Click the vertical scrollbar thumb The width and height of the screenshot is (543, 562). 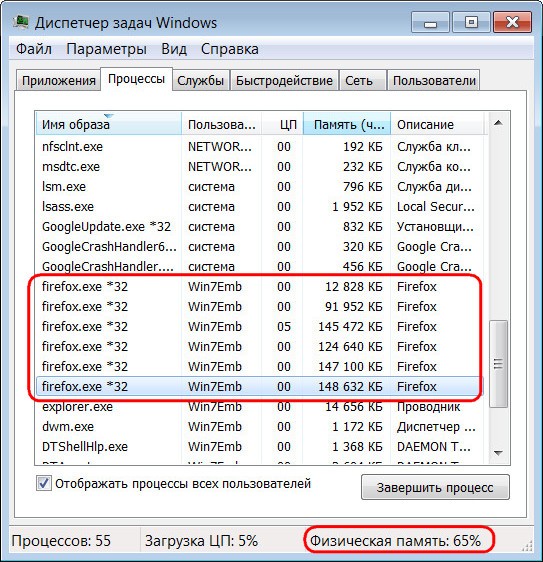click(x=498, y=364)
